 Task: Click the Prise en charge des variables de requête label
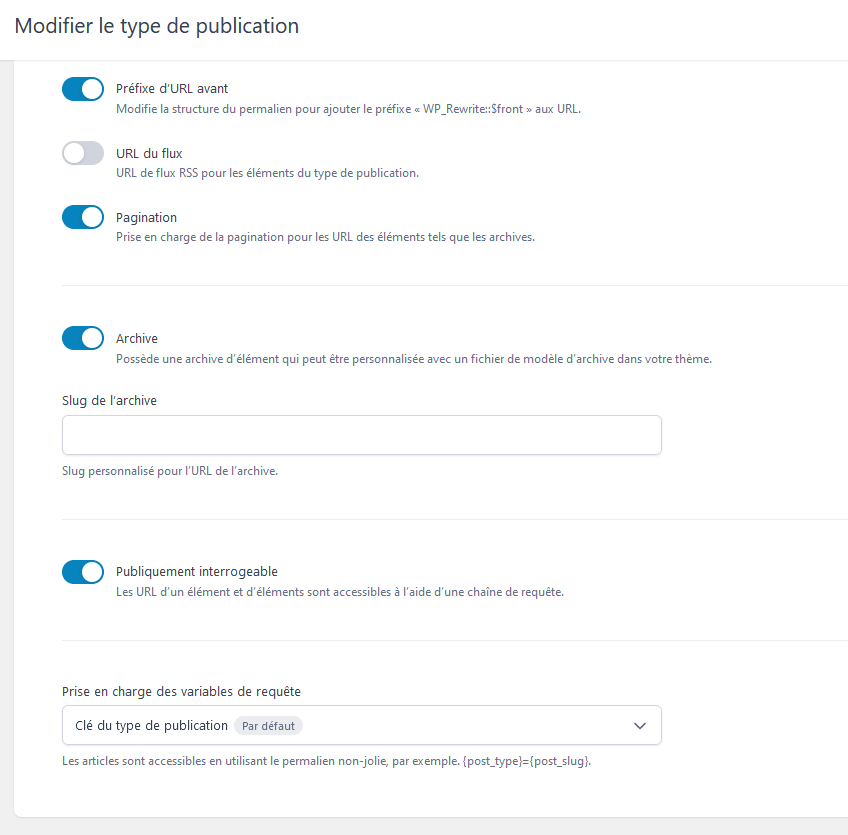[x=181, y=692]
